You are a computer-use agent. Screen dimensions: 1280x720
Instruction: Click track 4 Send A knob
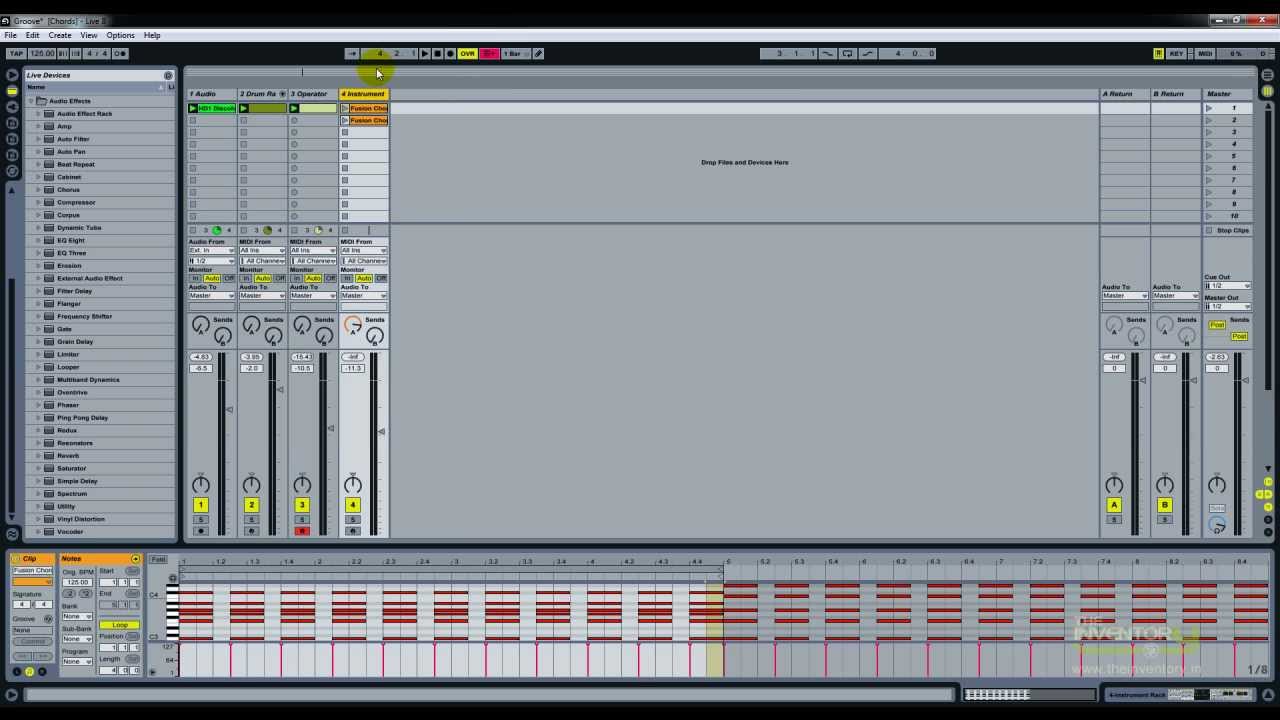(352, 325)
